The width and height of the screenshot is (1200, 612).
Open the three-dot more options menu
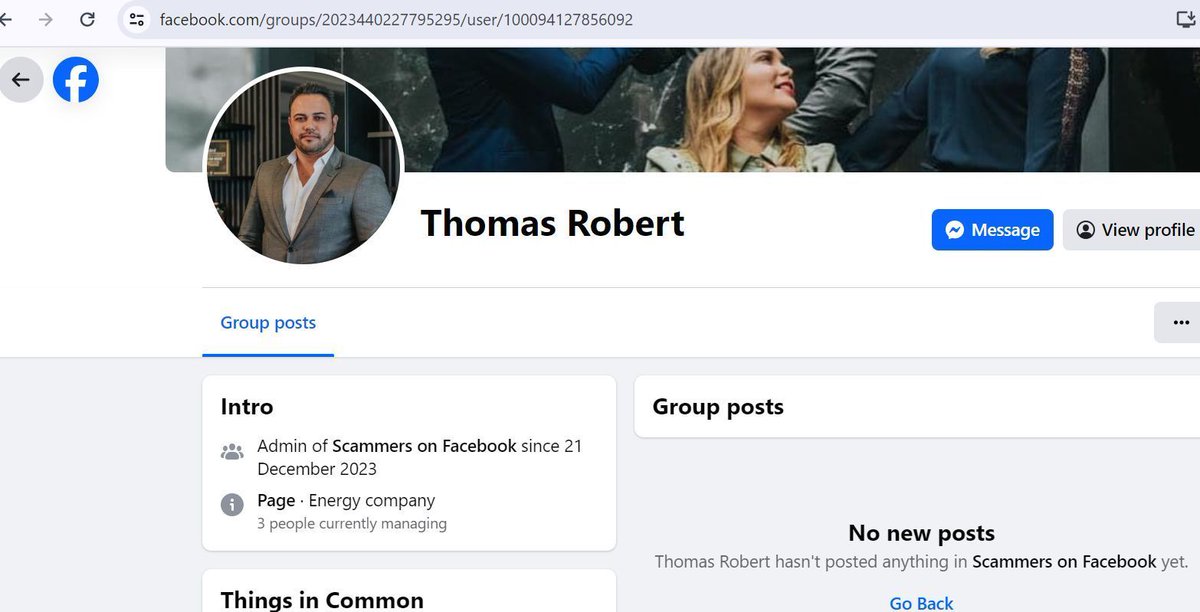[x=1179, y=322]
